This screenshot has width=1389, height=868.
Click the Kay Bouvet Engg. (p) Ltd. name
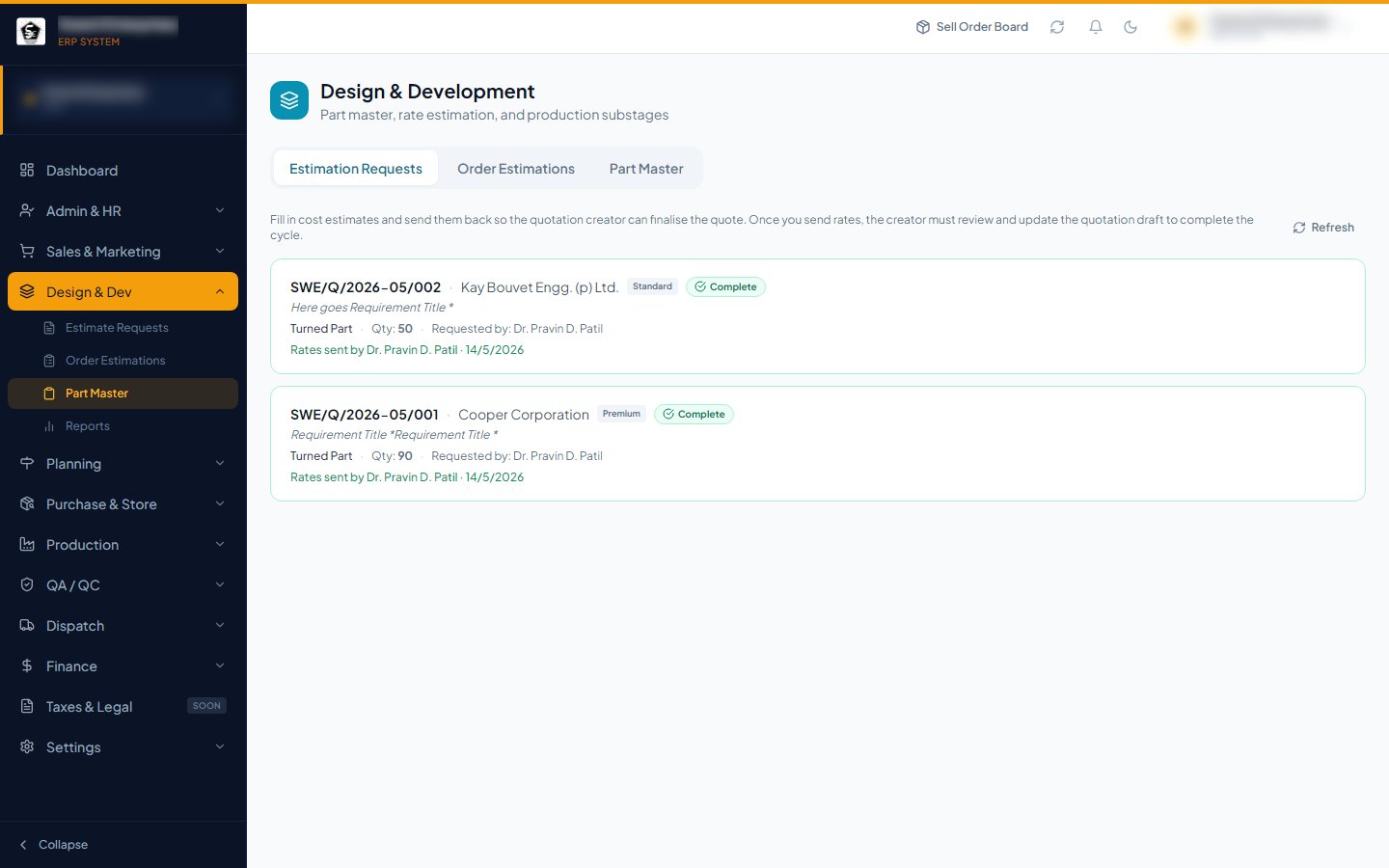pos(539,287)
